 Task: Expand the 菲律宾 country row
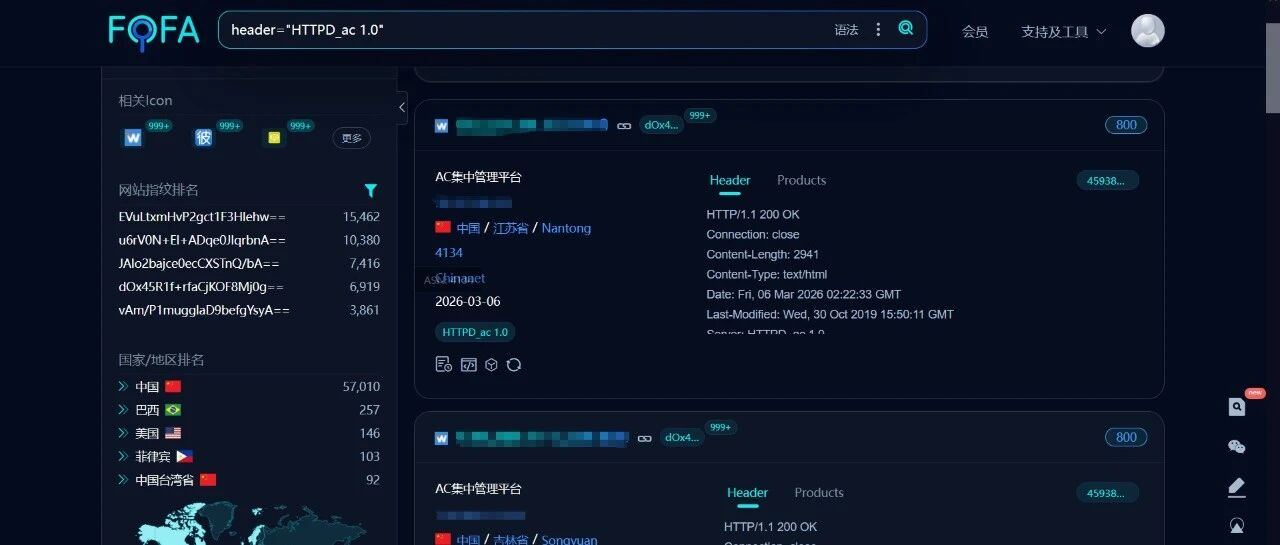tap(123, 456)
